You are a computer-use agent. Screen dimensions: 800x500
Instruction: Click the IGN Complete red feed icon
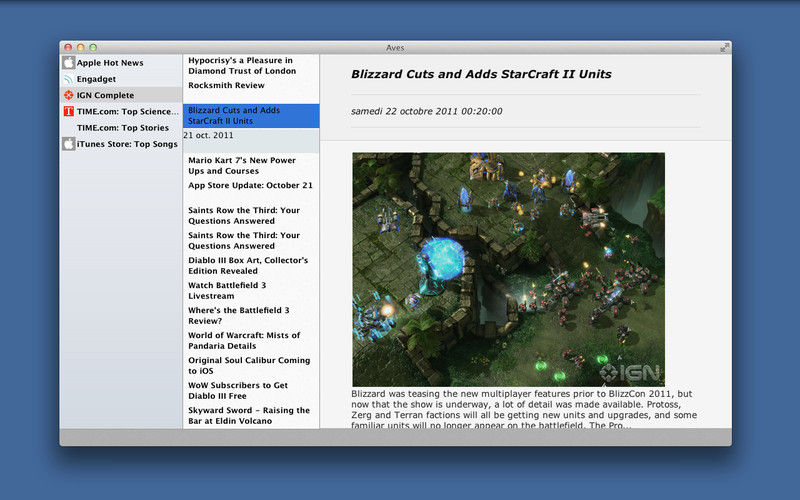click(x=68, y=95)
